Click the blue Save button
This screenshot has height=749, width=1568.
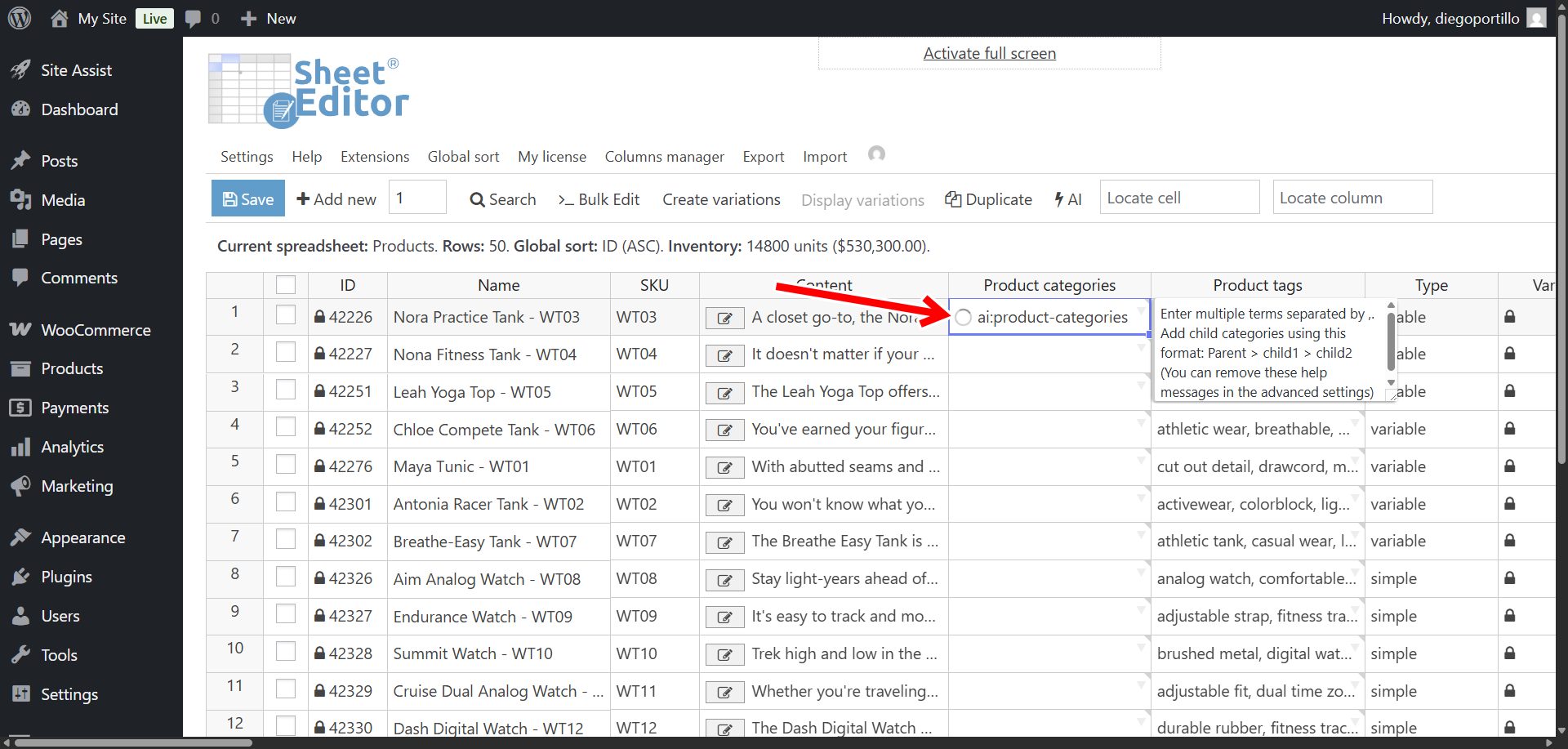(248, 198)
